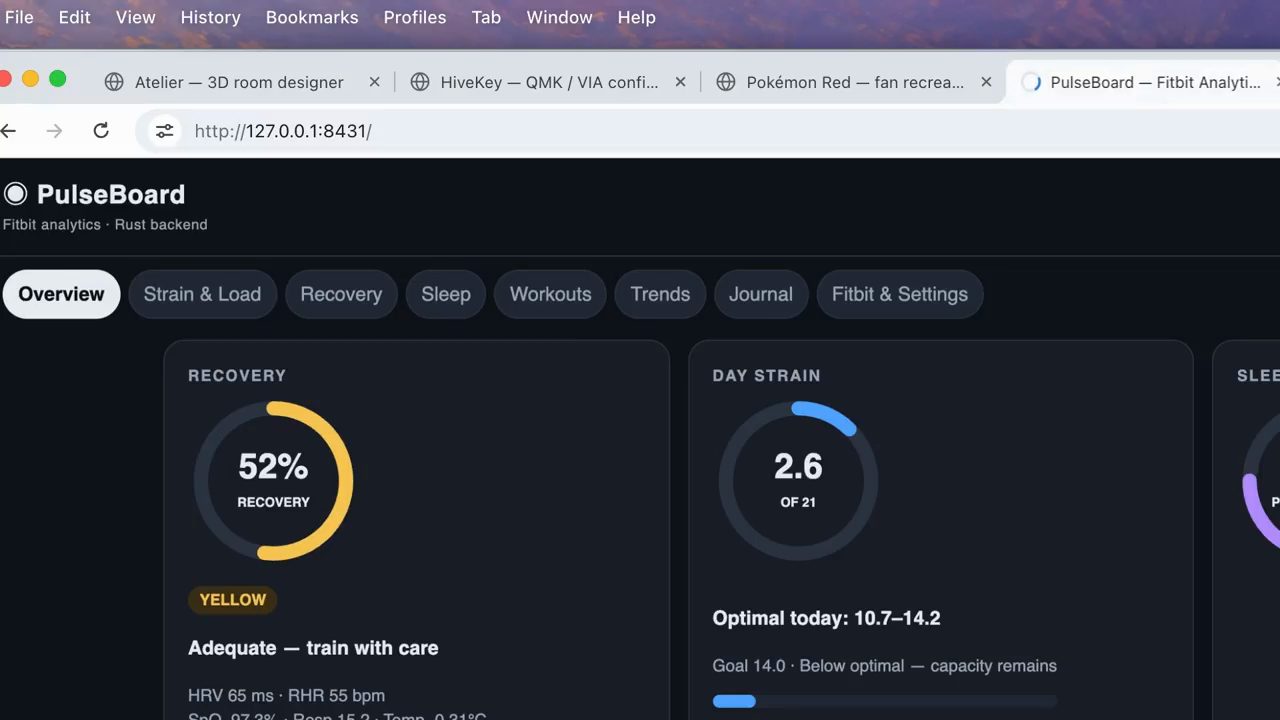Viewport: 1280px width, 720px height.
Task: Click the day strain goal progress bar
Action: [x=885, y=701]
